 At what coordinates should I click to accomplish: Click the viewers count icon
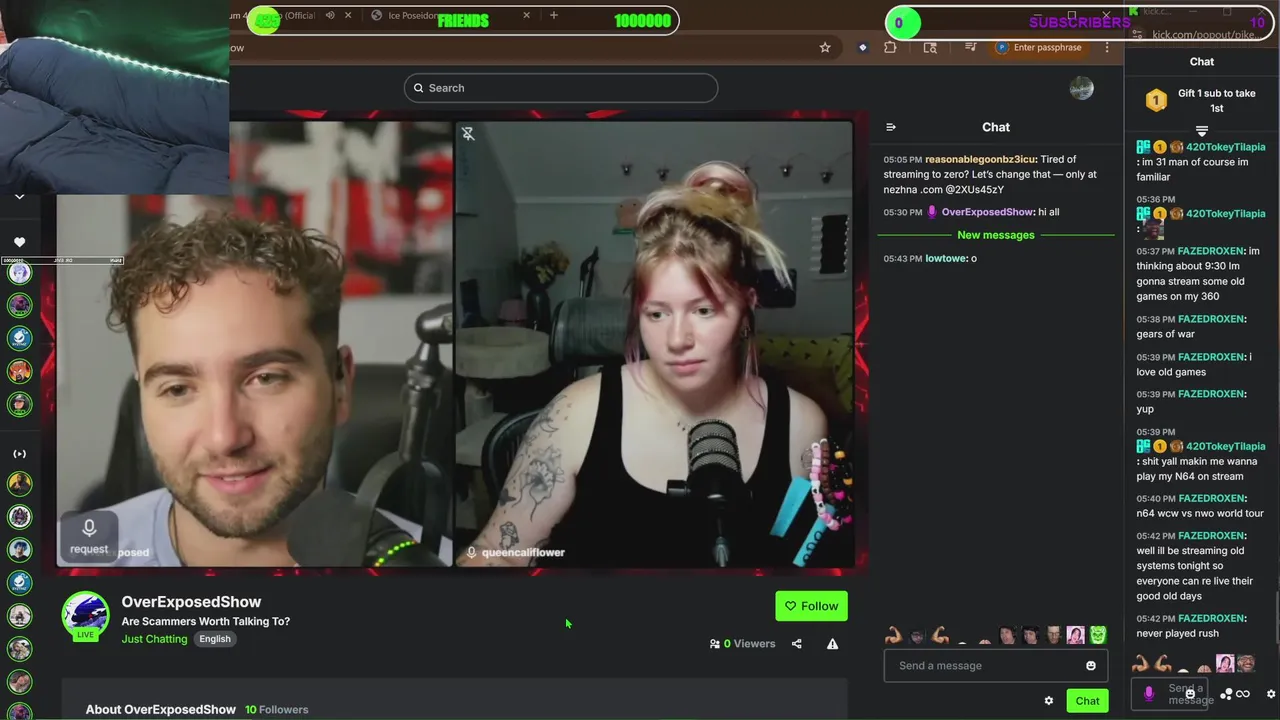click(715, 644)
